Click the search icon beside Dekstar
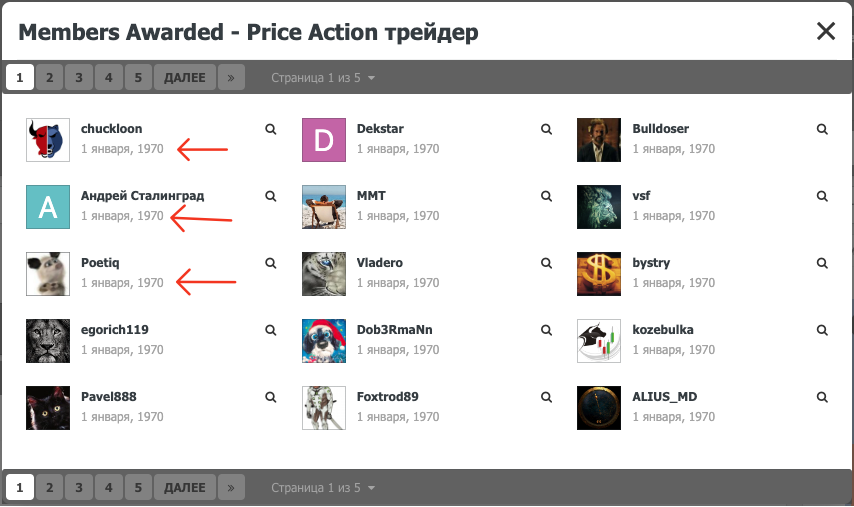Image resolution: width=854 pixels, height=507 pixels. [546, 129]
